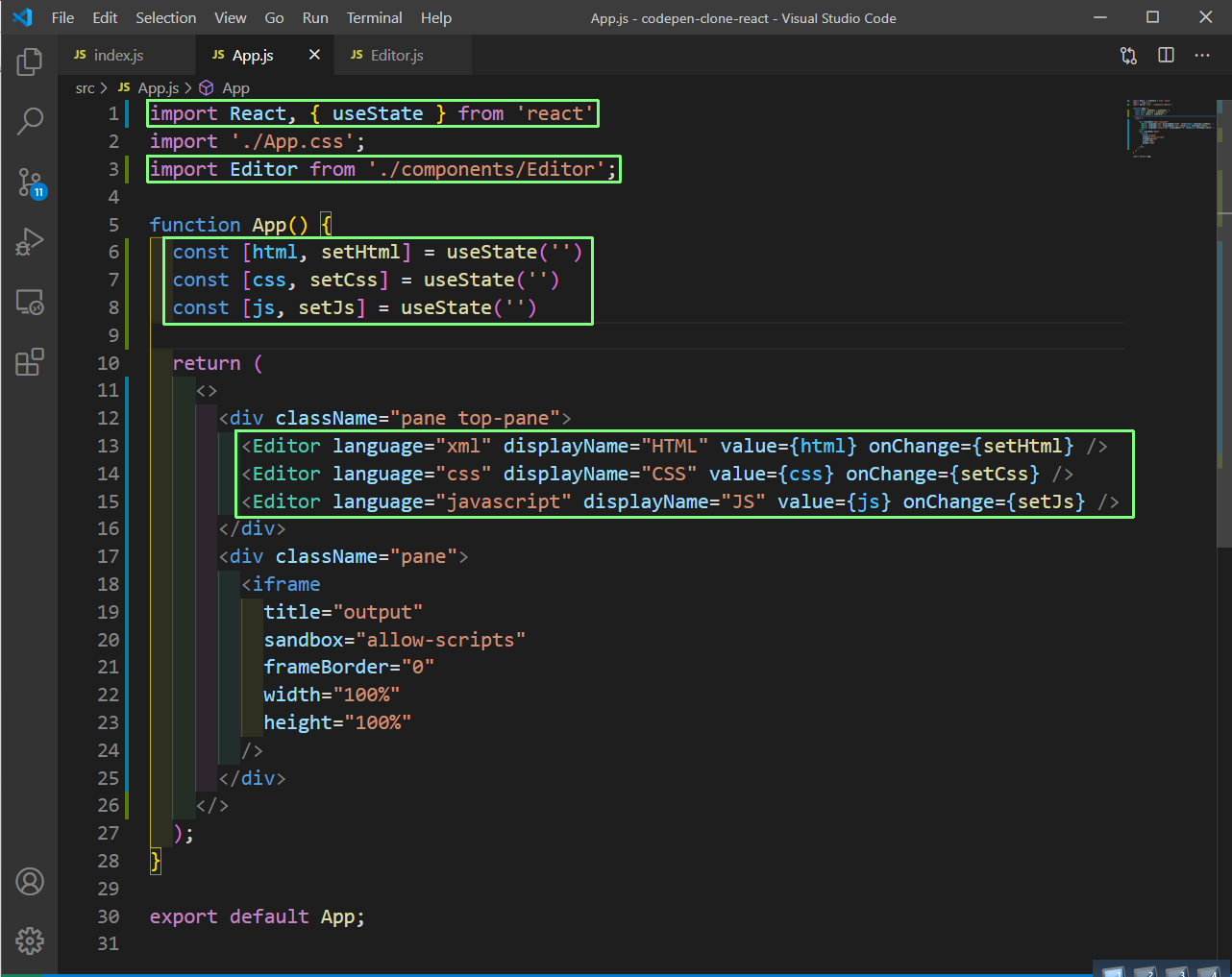Open the Run menu
This screenshot has height=977, width=1232.
(x=315, y=17)
